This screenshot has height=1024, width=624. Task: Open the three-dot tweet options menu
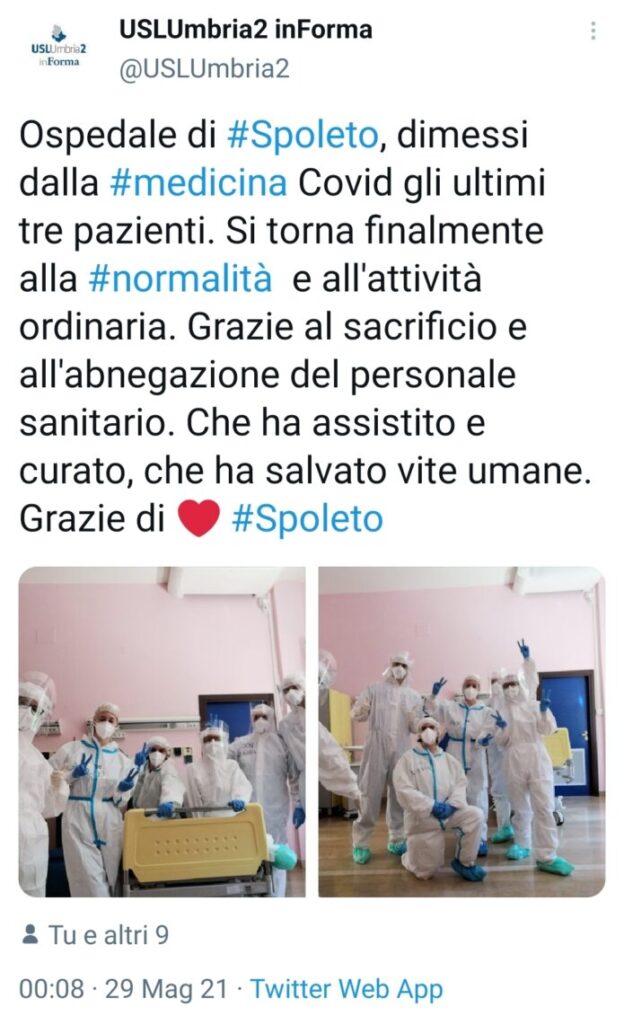tap(592, 31)
